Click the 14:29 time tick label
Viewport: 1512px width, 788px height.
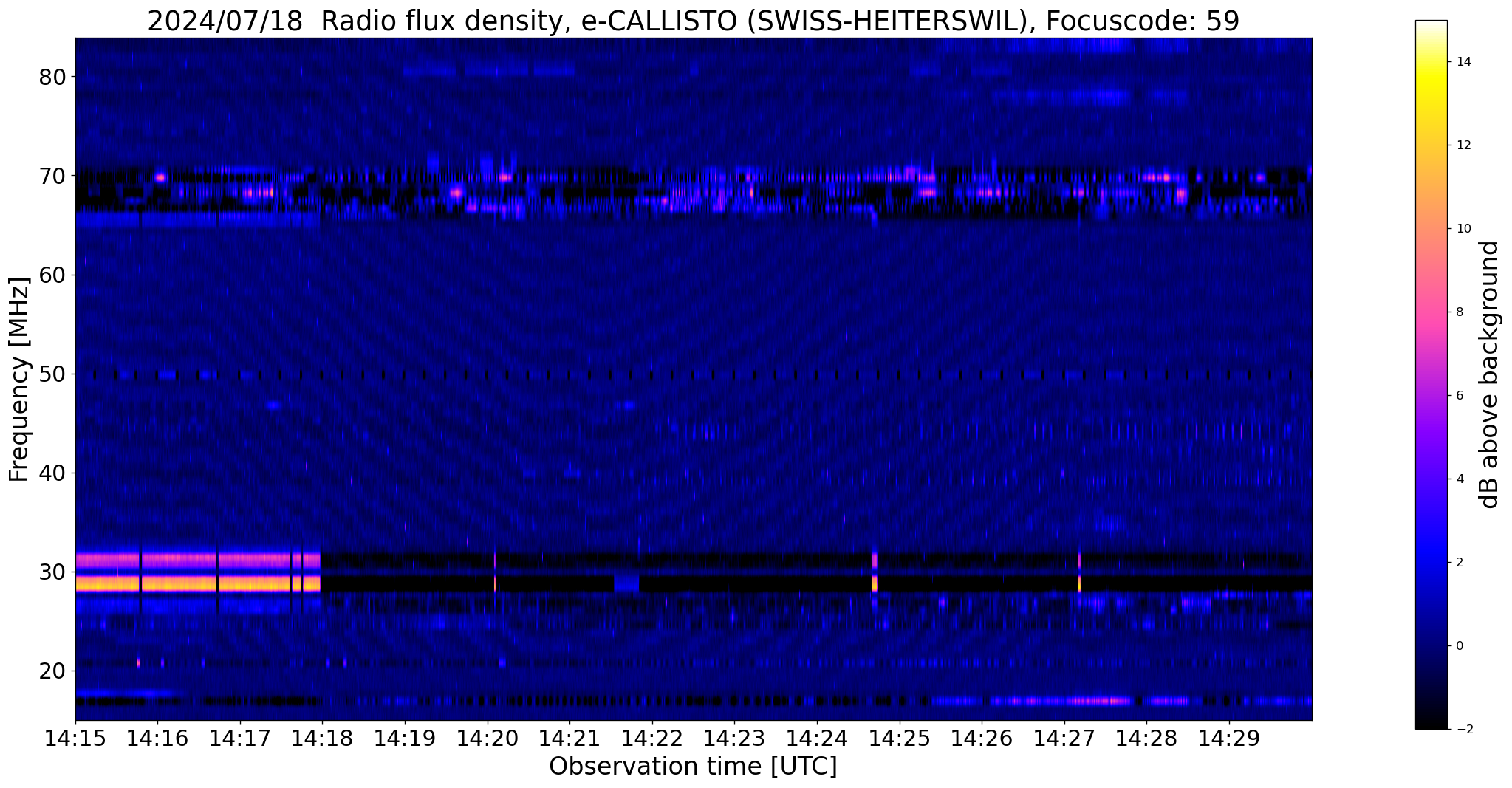(x=1229, y=739)
